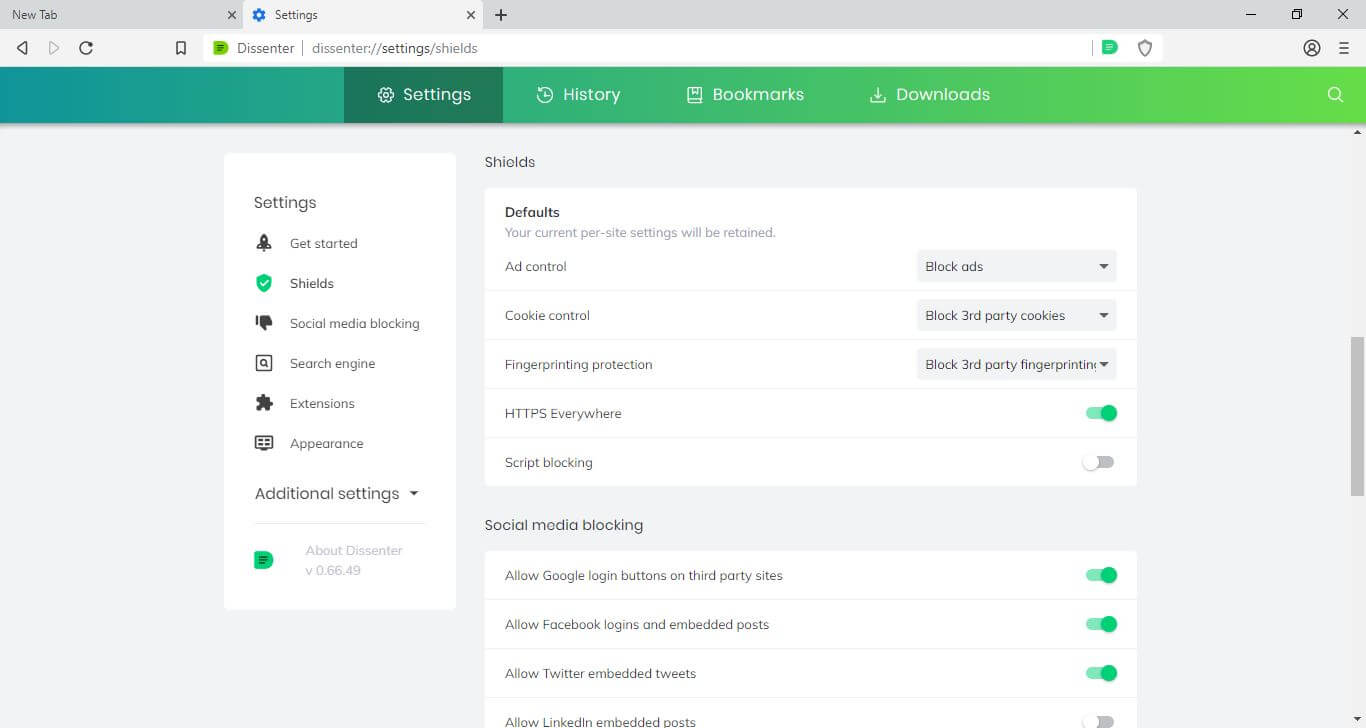Open Extensions settings
This screenshot has width=1366, height=728.
322,403
